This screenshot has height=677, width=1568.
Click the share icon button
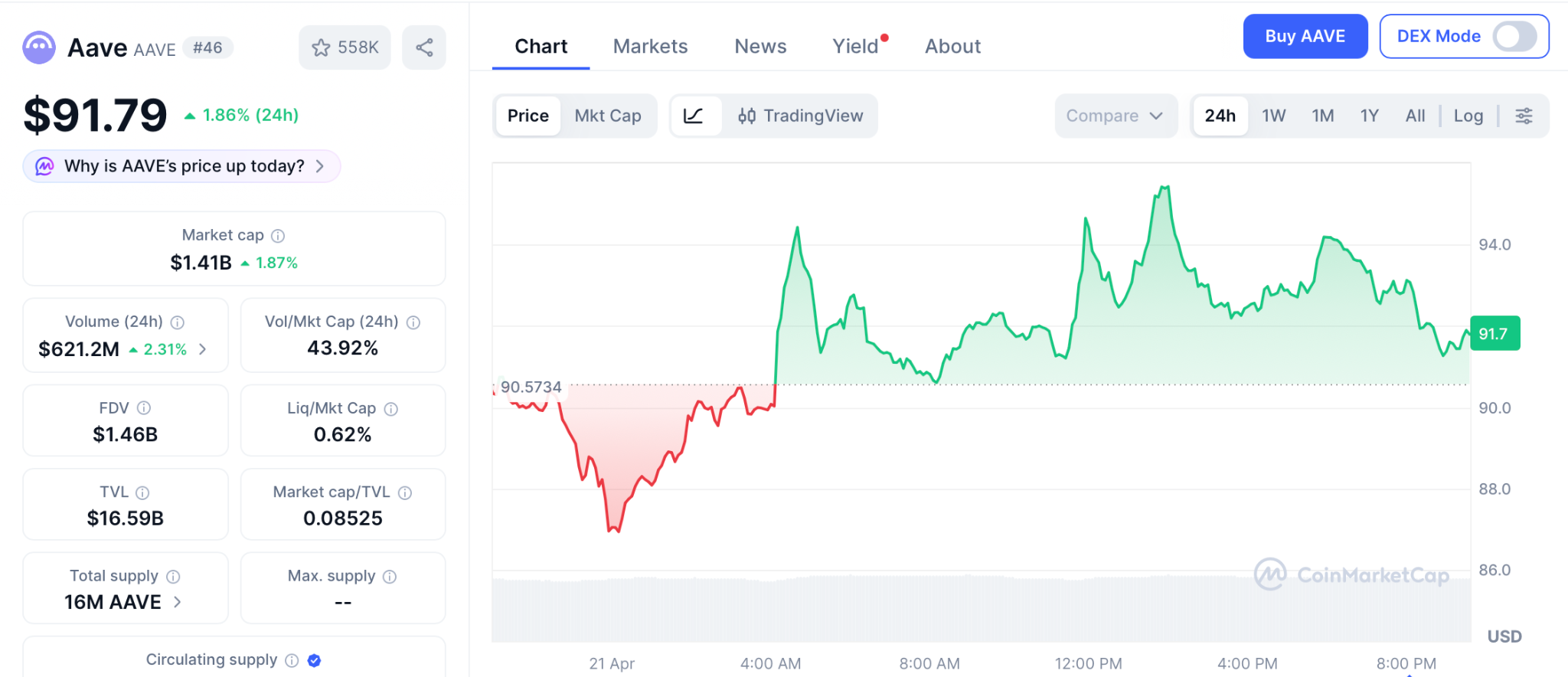coord(424,47)
